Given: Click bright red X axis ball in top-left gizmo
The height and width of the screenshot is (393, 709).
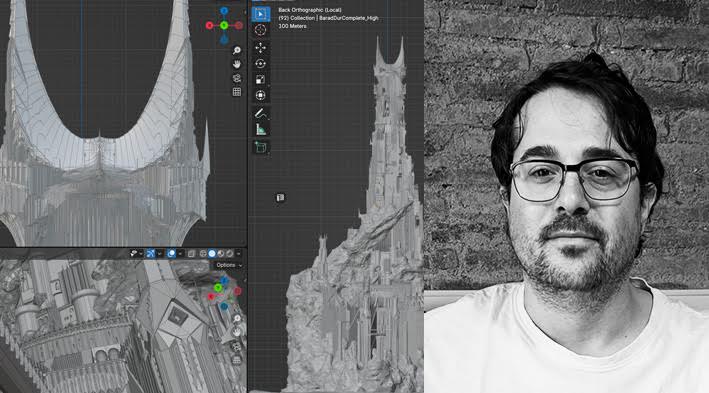Looking at the screenshot, I should pyautogui.click(x=209, y=26).
